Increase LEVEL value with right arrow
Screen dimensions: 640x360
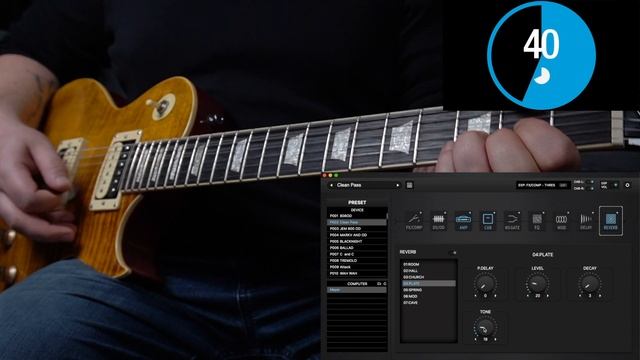547,296
